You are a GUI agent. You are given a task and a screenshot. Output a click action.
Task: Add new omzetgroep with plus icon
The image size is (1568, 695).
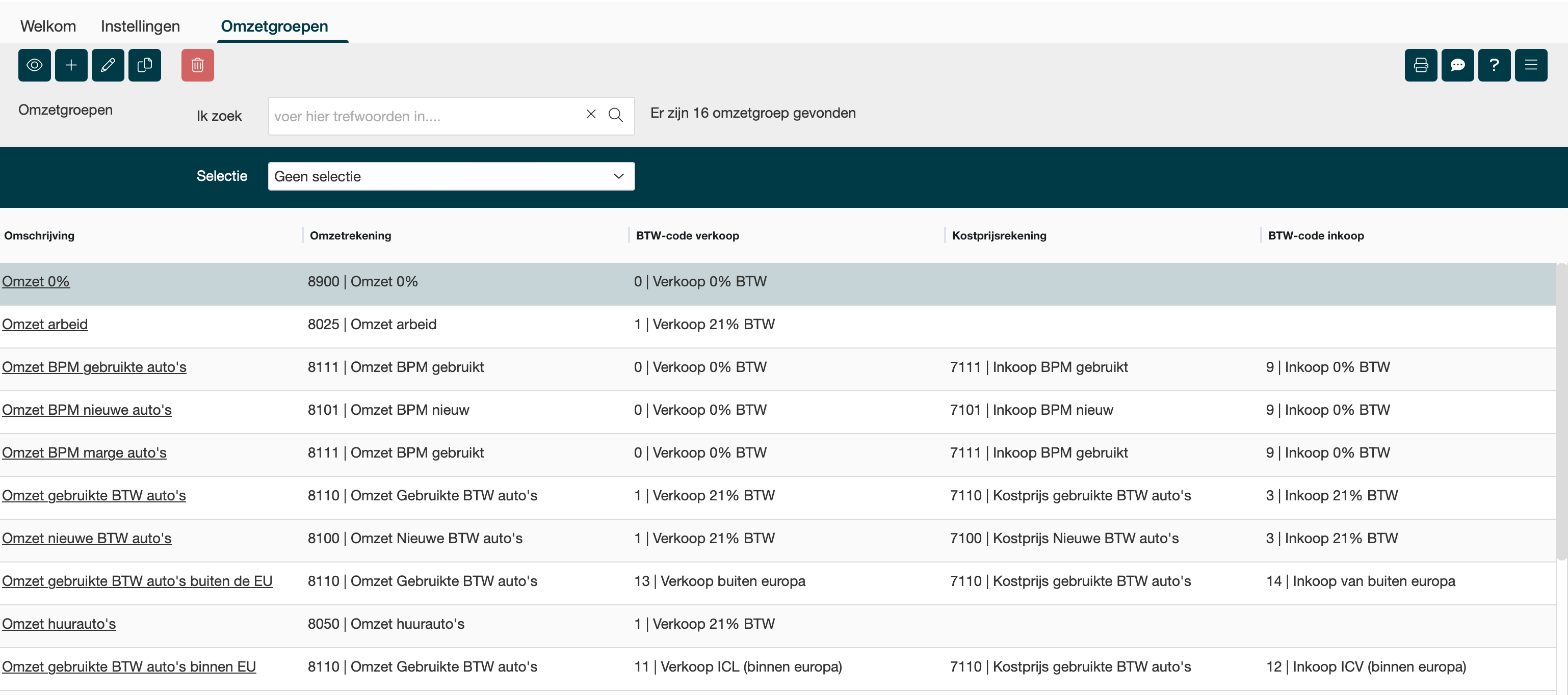(71, 65)
